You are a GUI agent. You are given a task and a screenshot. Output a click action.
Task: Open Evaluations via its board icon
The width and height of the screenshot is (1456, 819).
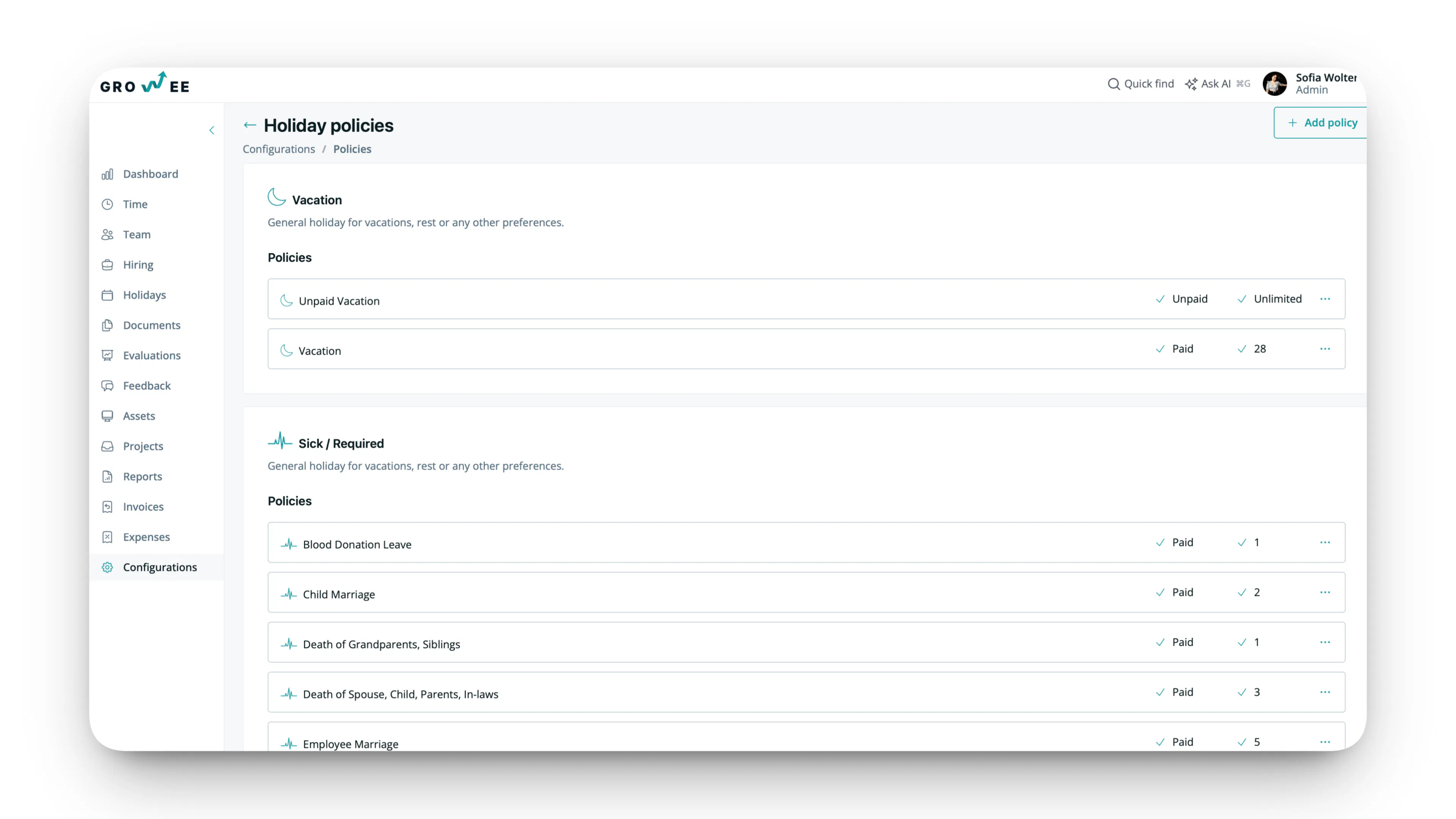coord(107,355)
